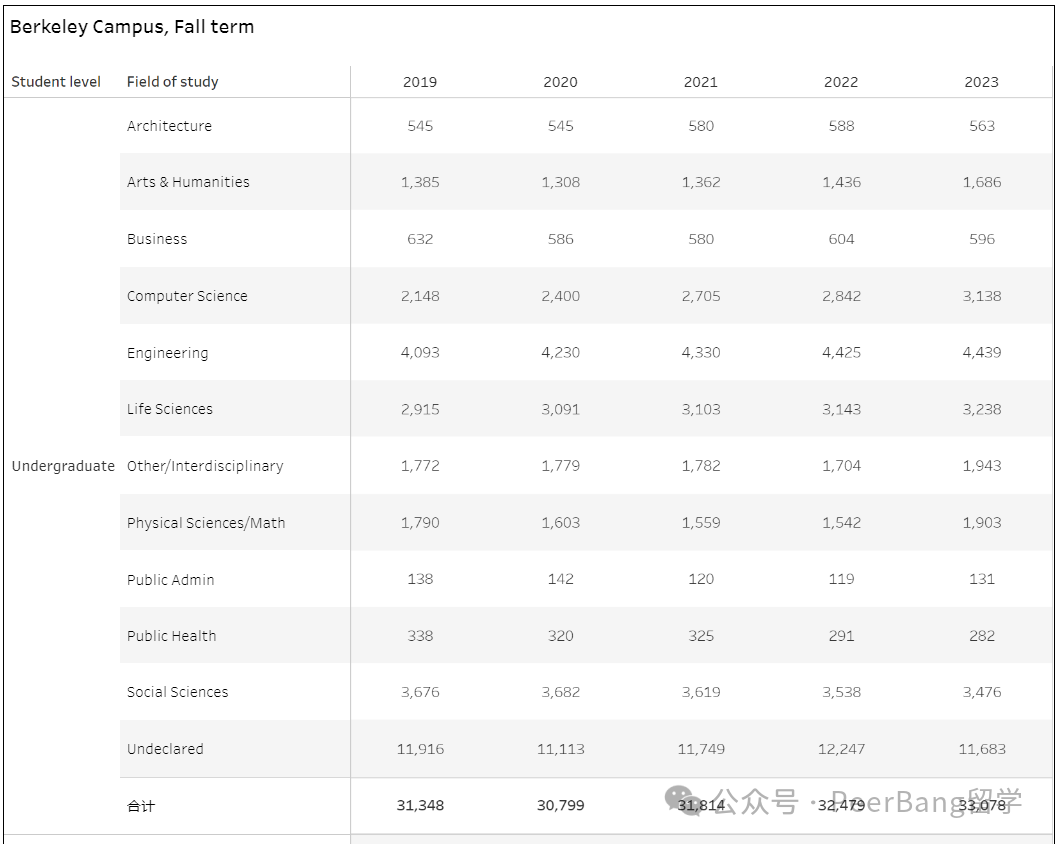Click the 2022 Undeclared value 12,247
The height and width of the screenshot is (844, 1056).
tap(841, 749)
